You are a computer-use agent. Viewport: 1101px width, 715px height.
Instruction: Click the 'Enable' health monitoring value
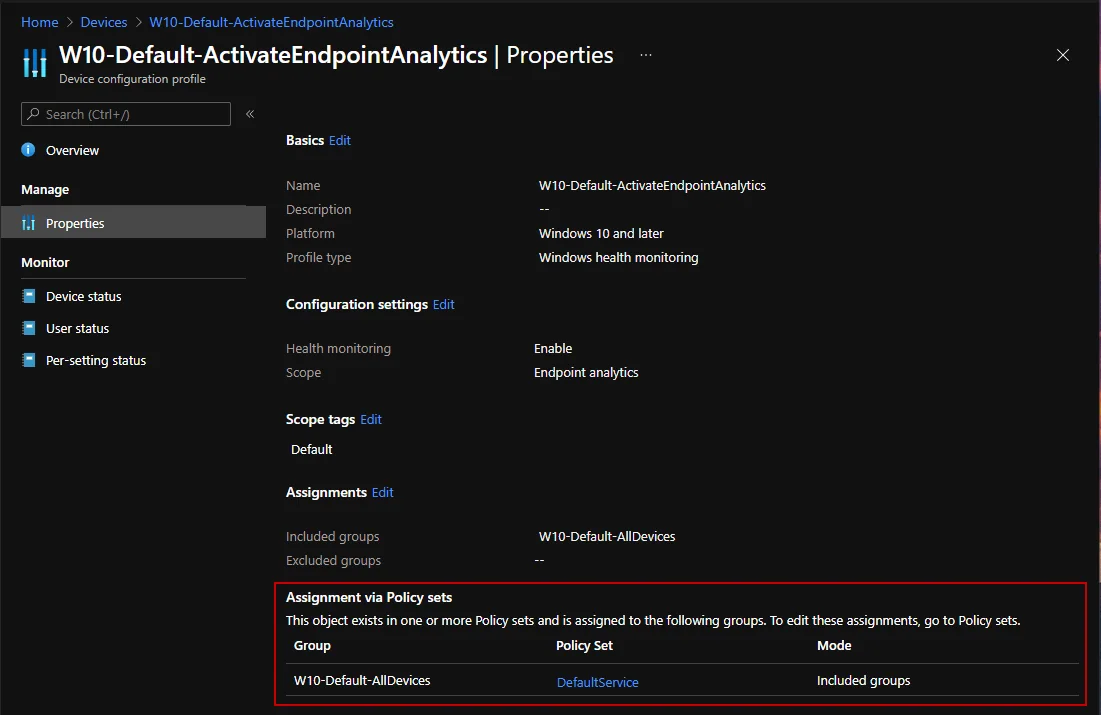tap(553, 348)
